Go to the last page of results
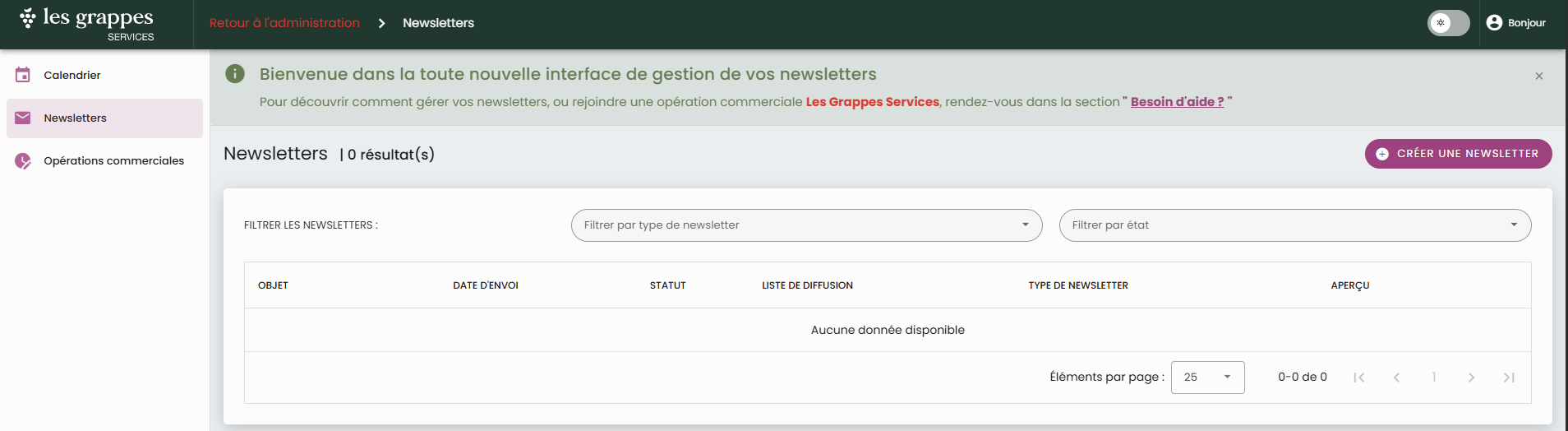 pyautogui.click(x=1509, y=378)
